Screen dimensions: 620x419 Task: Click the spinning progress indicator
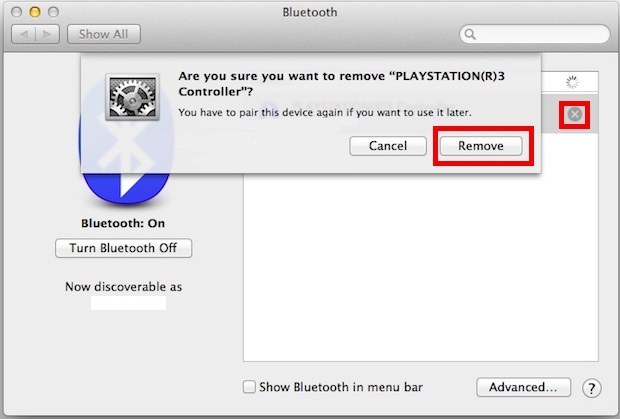click(x=572, y=82)
